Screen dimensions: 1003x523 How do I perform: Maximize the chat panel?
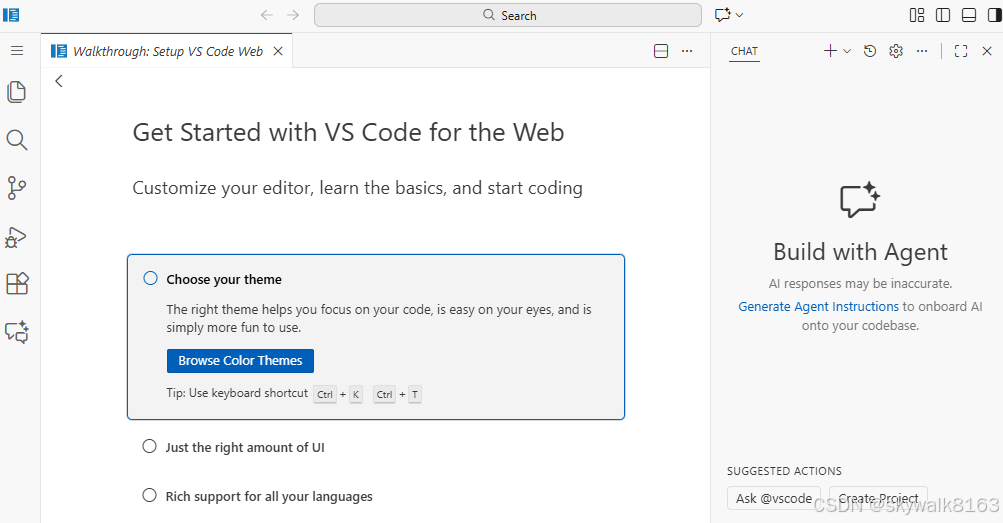tap(961, 51)
